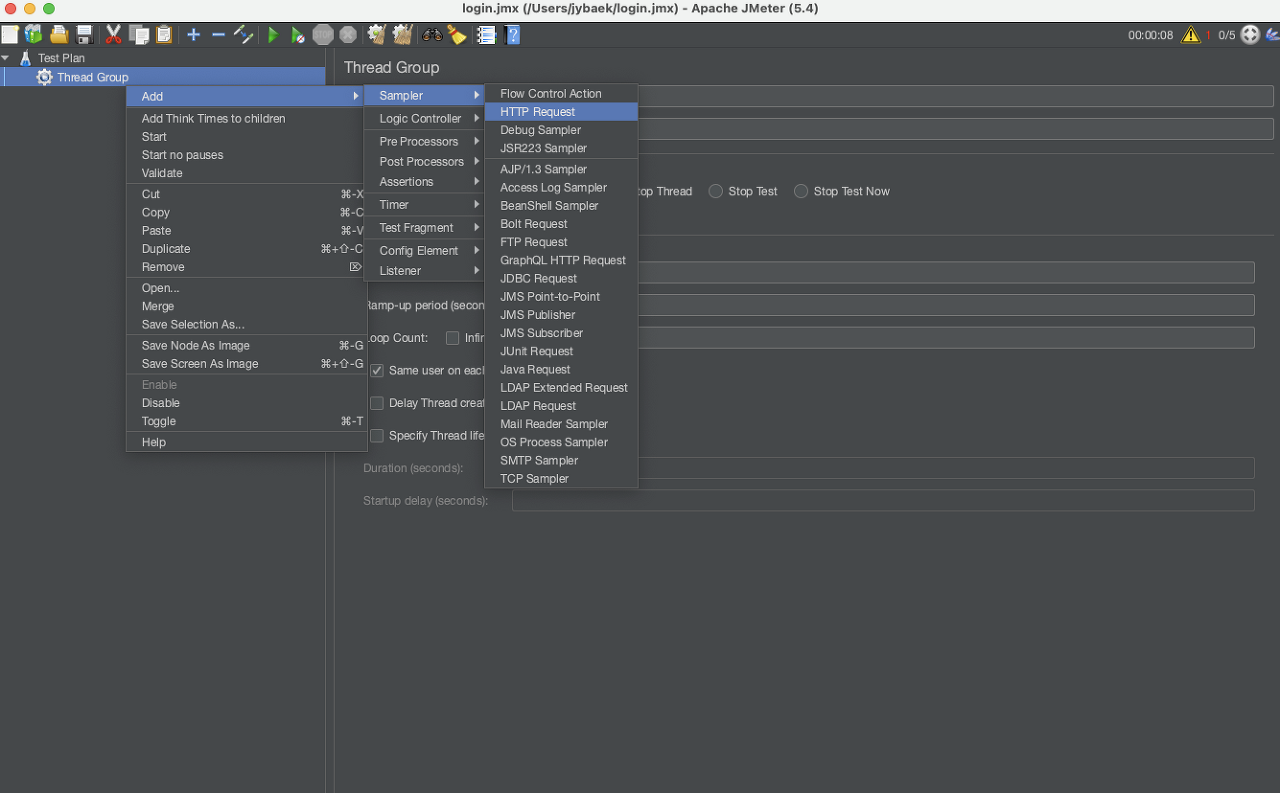Choose HTTP Request from the Sampler list
1280x793 pixels.
pyautogui.click(x=561, y=112)
